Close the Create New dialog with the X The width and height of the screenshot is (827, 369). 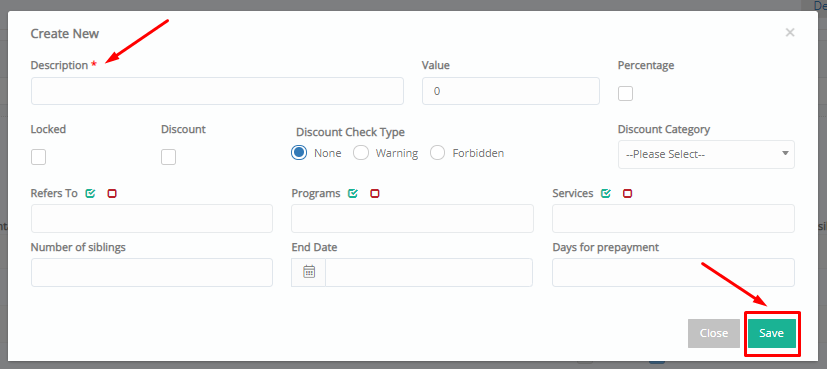[x=790, y=33]
